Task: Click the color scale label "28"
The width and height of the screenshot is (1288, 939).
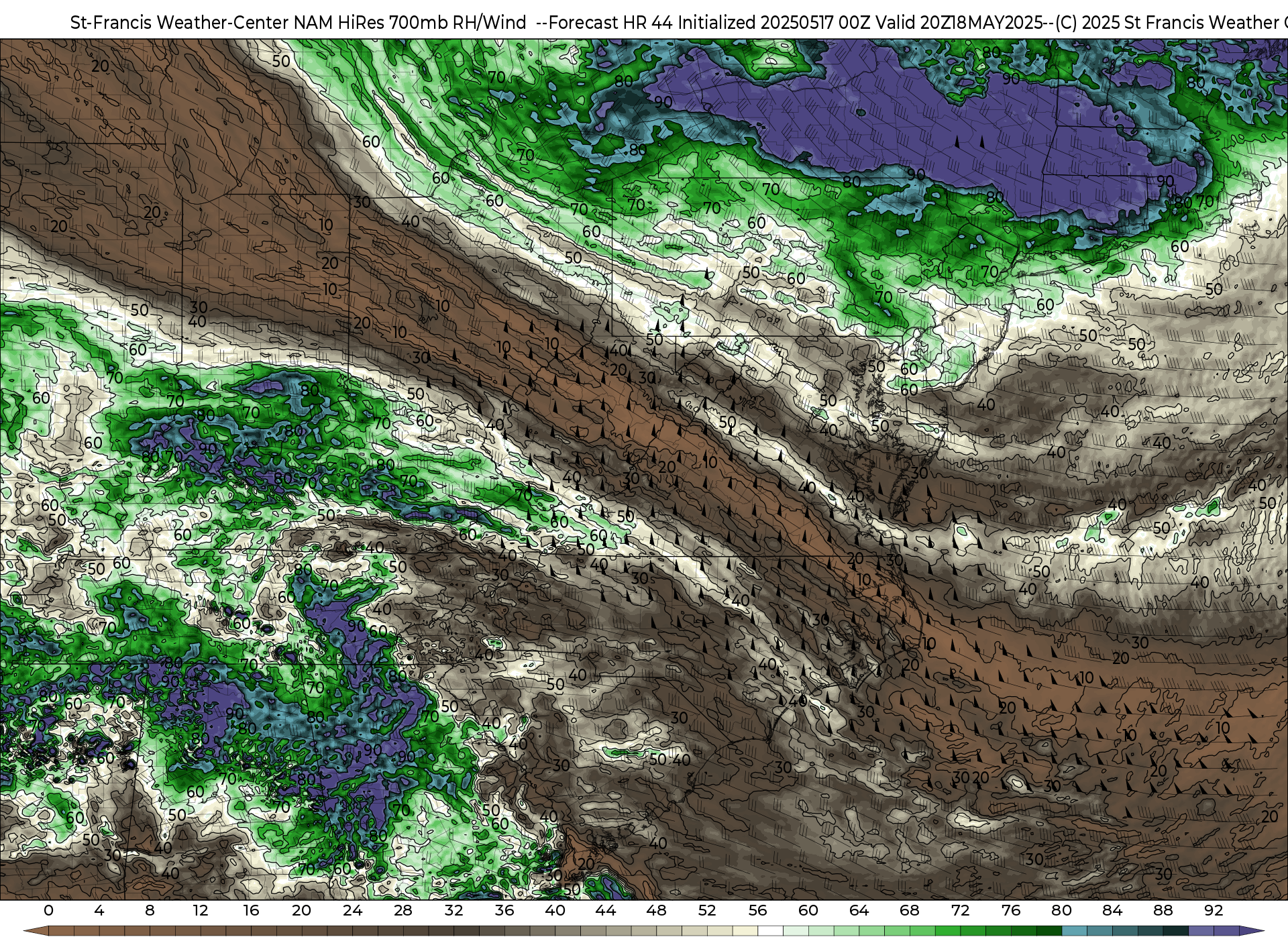Action: (403, 910)
